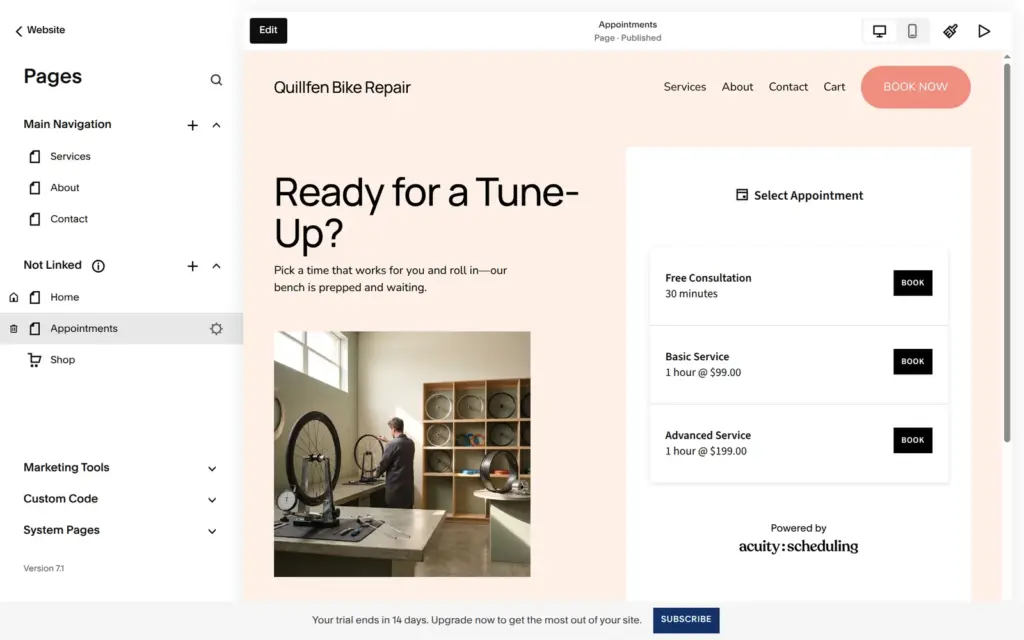Image resolution: width=1024 pixels, height=640 pixels.
Task: Click the page preview vertical scrollbar
Action: click(1007, 253)
